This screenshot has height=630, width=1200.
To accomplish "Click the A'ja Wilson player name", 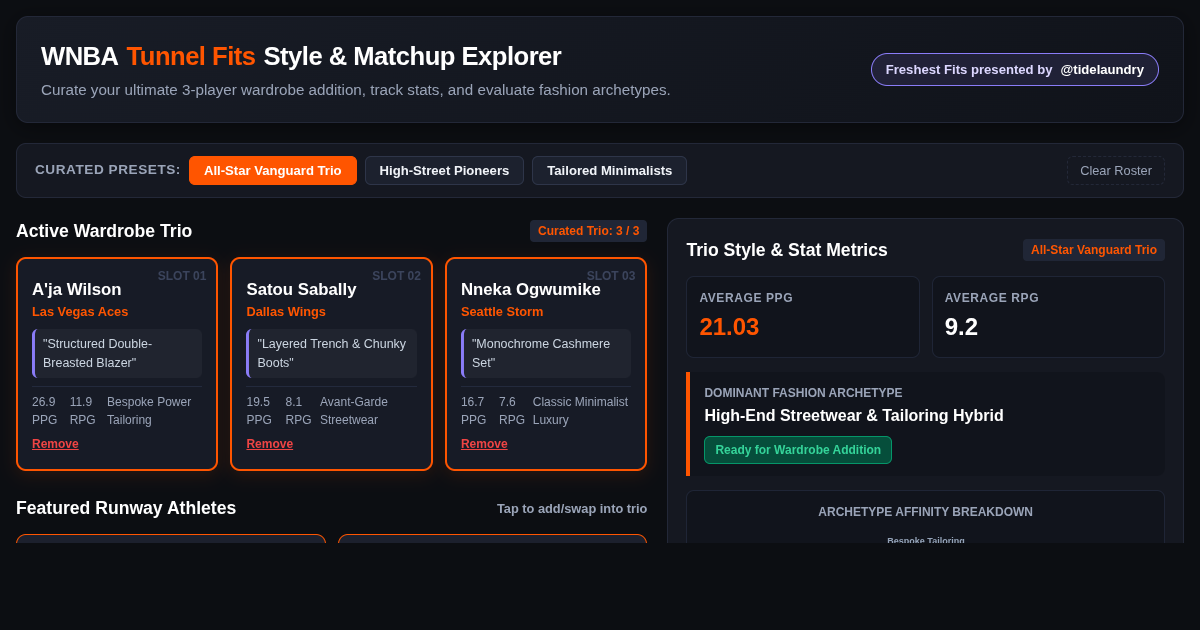I will click(77, 289).
